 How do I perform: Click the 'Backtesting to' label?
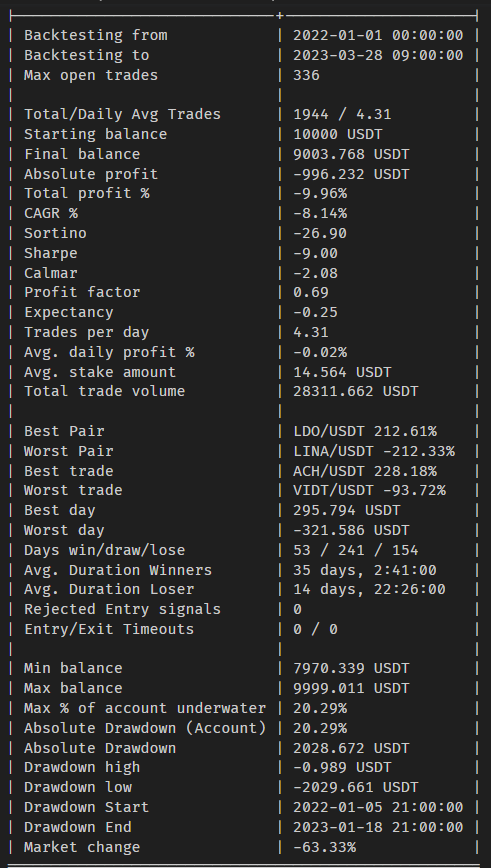86,55
